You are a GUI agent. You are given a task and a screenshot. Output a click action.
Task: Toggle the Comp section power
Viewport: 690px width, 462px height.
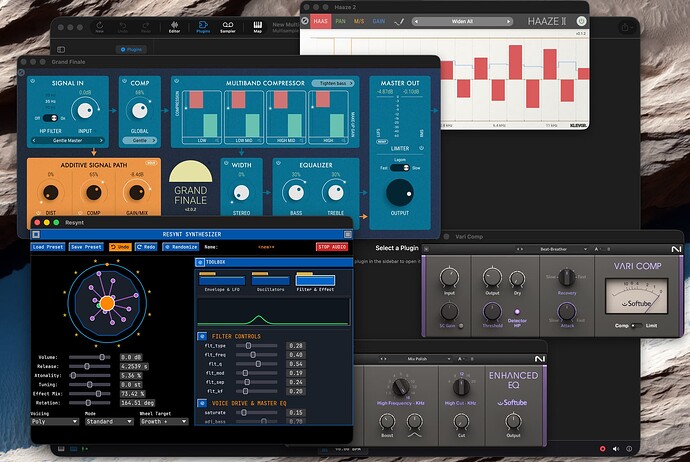point(125,81)
